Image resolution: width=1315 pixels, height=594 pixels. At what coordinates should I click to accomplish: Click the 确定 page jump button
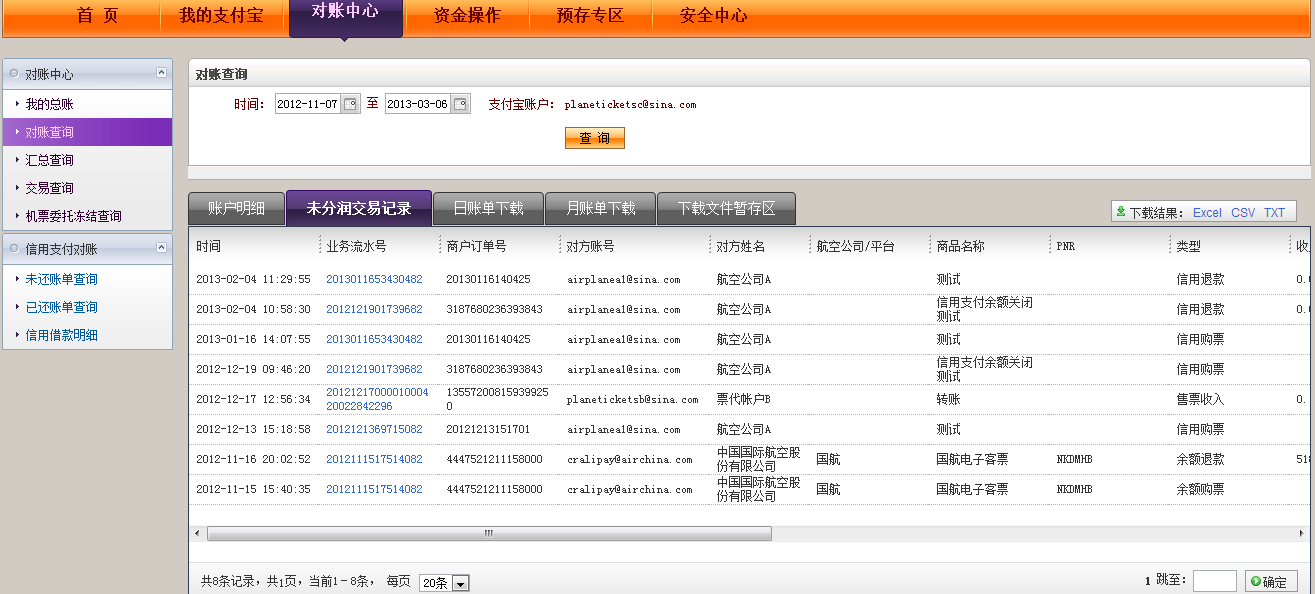click(x=1271, y=581)
